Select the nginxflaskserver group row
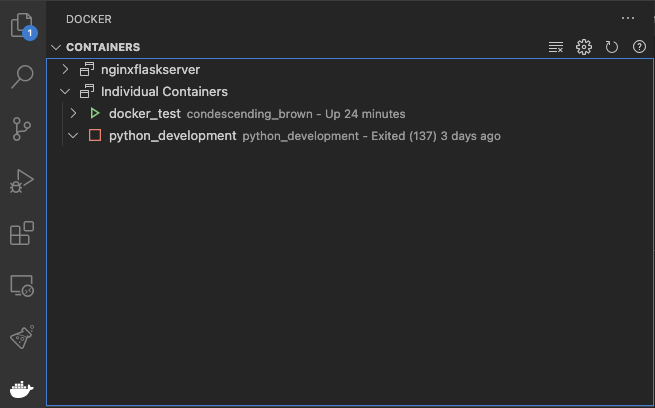Screen dimensions: 655x408 [x=350, y=69]
